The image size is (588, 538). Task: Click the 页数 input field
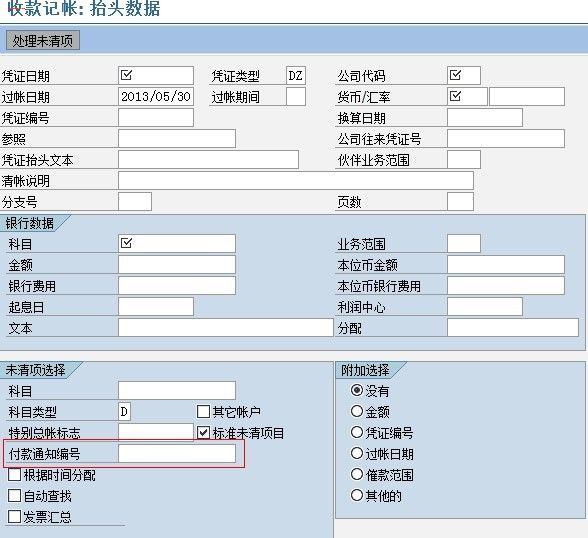[460, 201]
